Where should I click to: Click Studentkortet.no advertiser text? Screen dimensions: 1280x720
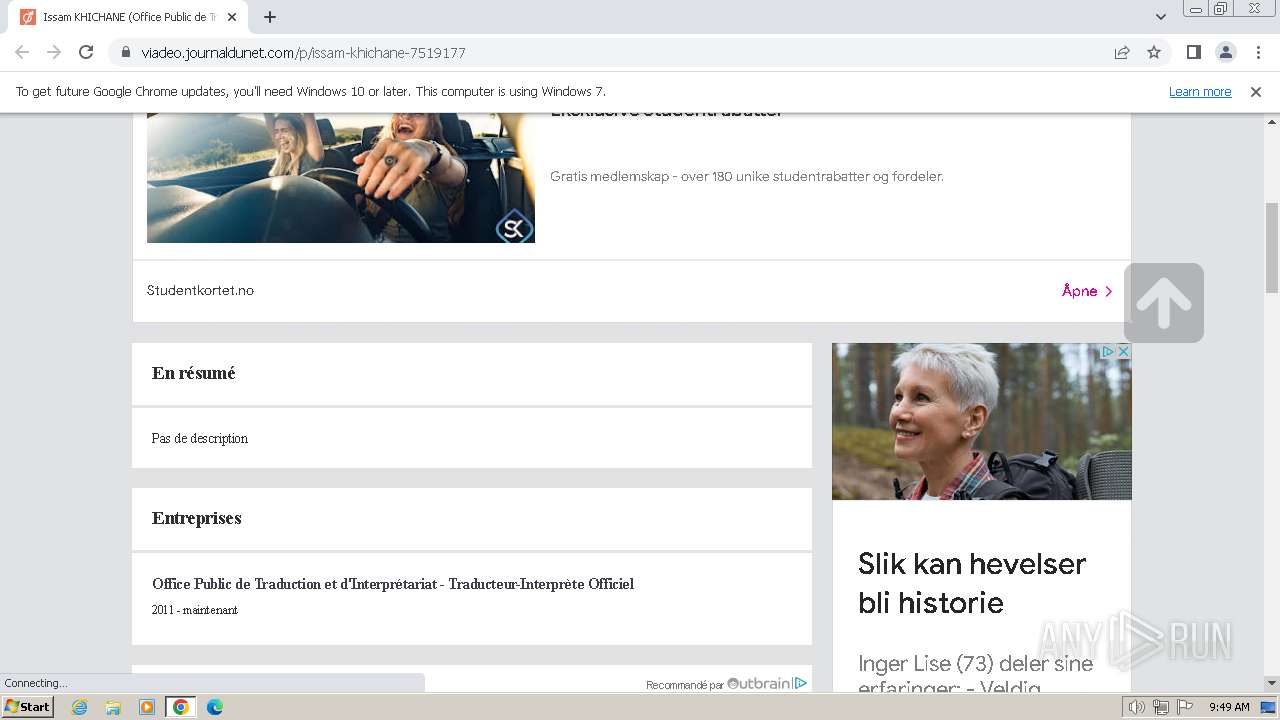click(200, 290)
